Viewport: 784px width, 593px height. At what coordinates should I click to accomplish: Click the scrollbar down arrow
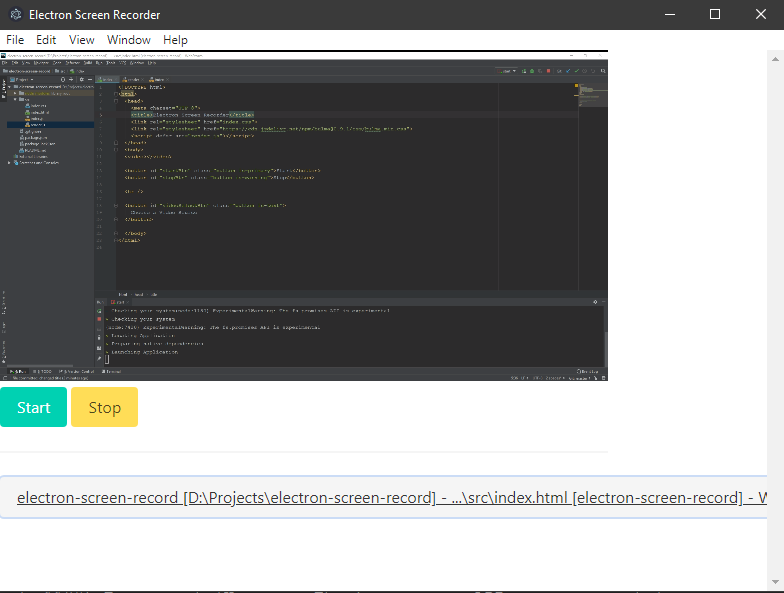point(775,582)
